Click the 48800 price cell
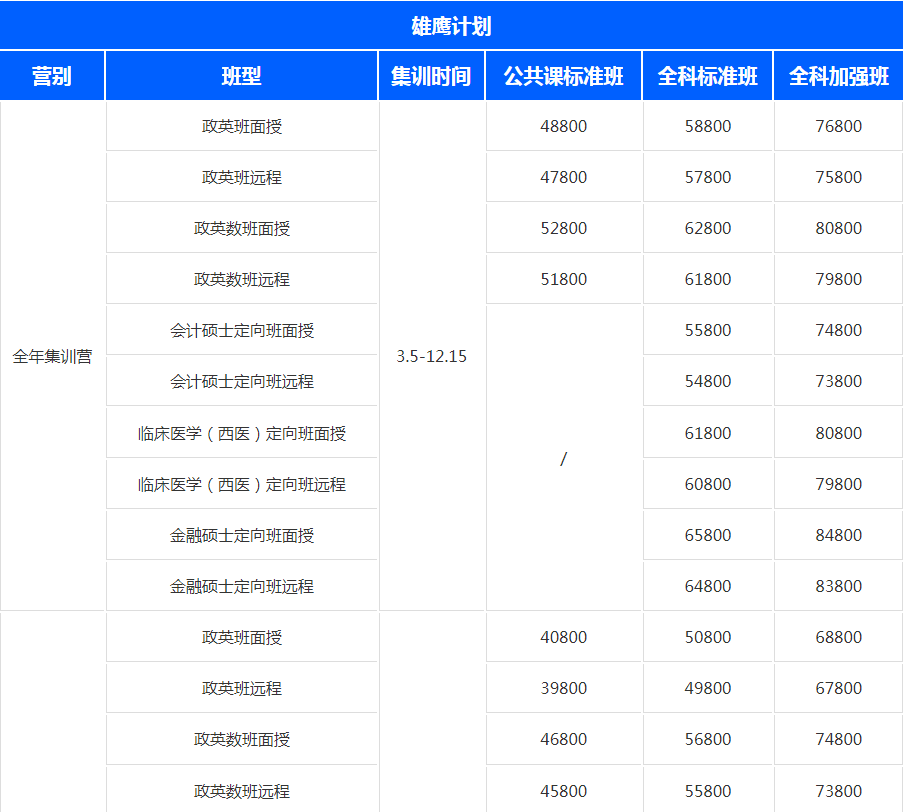 click(563, 126)
